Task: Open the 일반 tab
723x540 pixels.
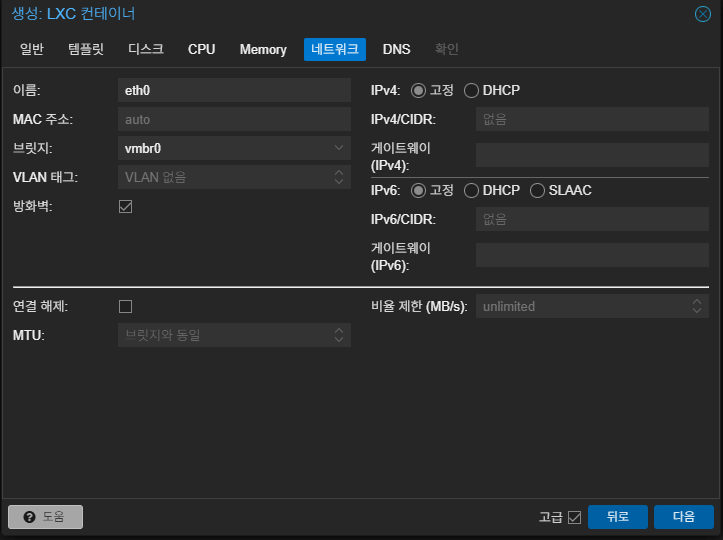Action: pos(32,49)
